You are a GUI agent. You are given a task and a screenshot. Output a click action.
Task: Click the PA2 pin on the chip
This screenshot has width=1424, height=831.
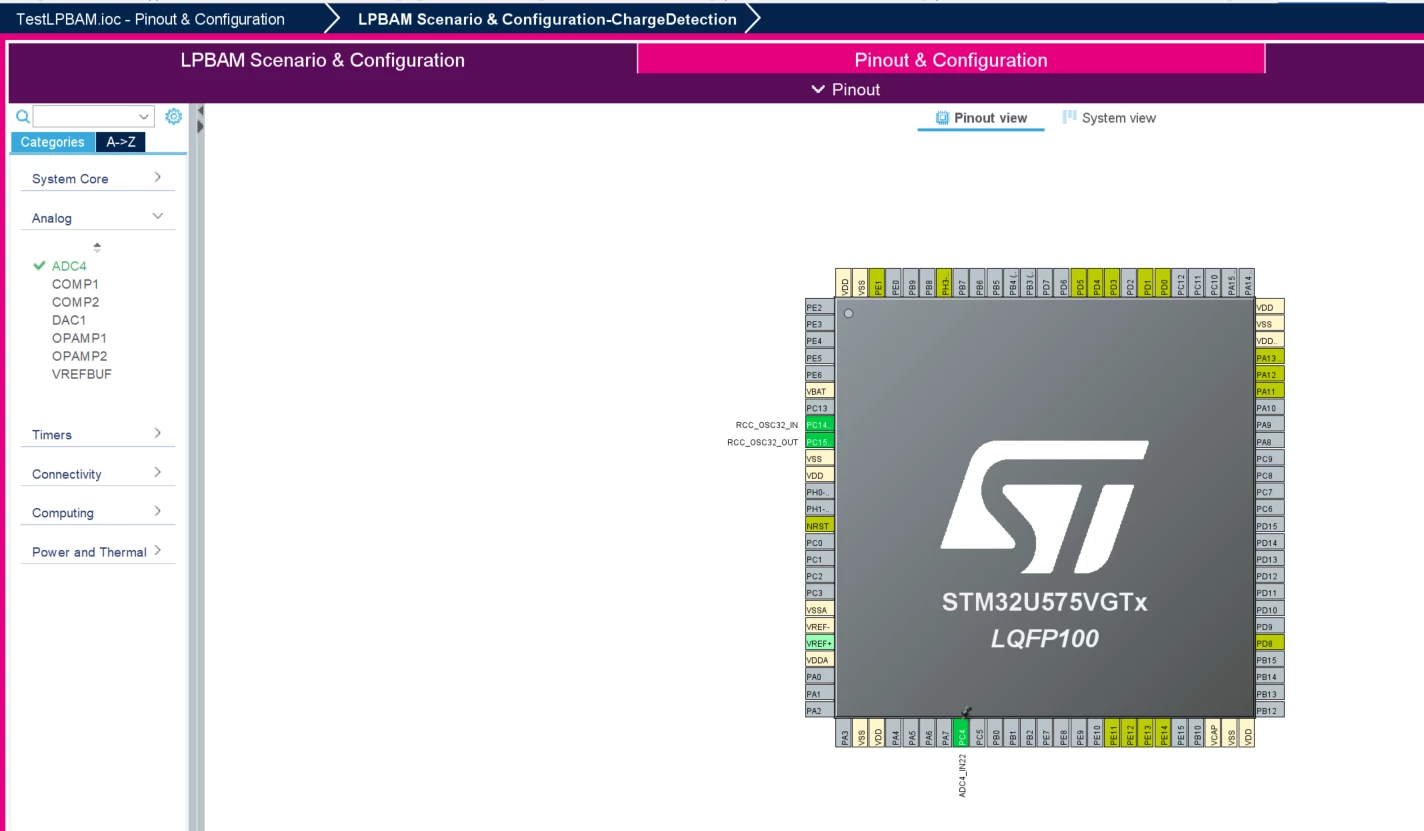point(820,711)
